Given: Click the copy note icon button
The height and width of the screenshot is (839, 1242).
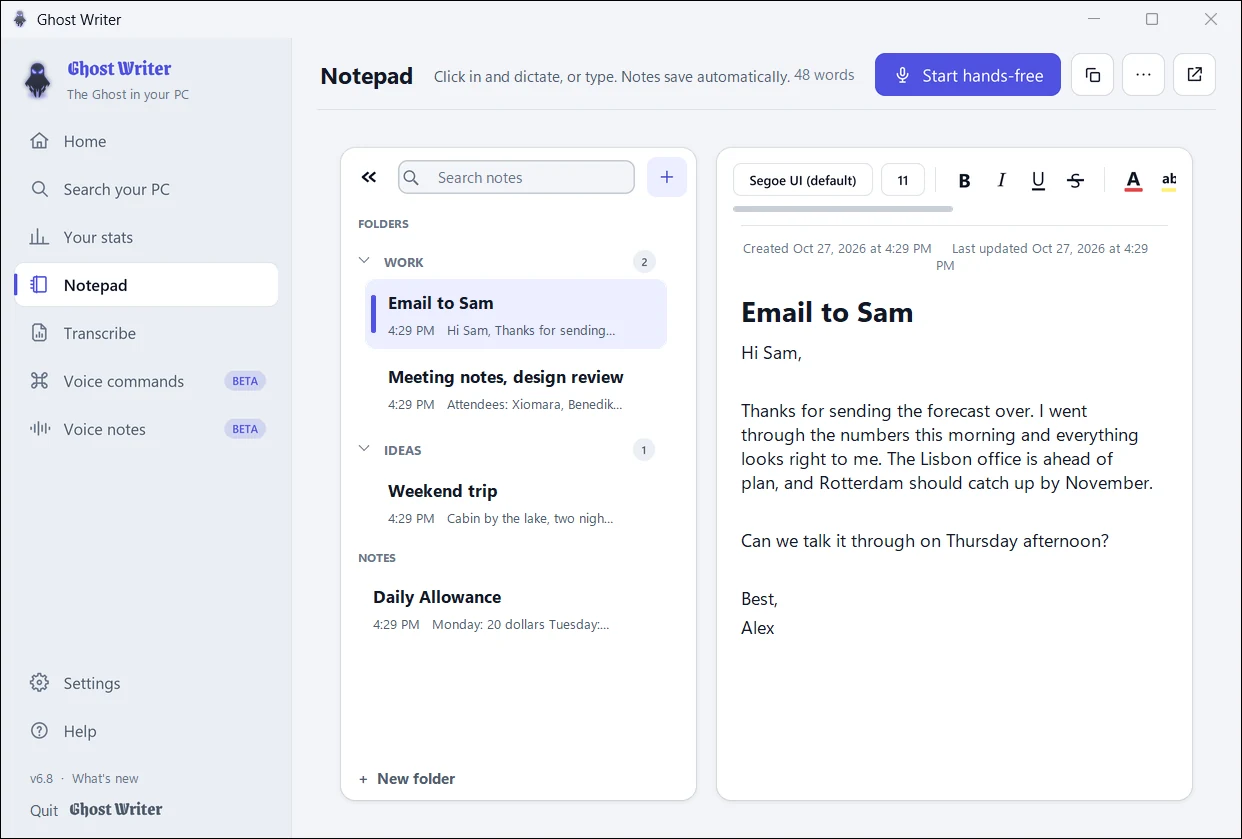Looking at the screenshot, I should tap(1092, 75).
